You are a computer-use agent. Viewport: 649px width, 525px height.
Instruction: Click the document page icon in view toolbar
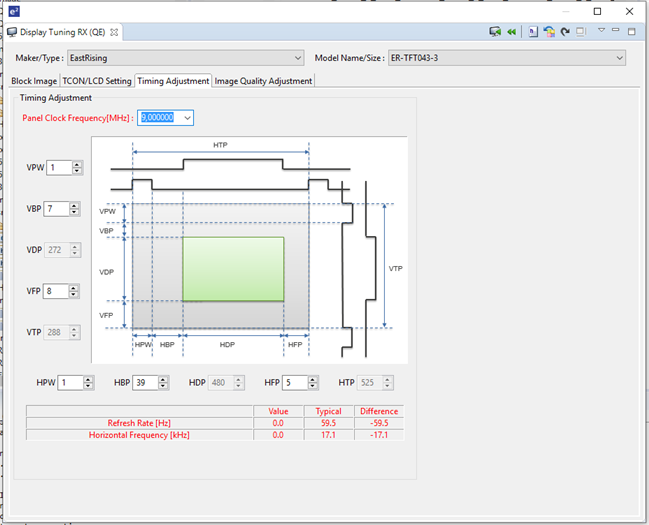pyautogui.click(x=534, y=32)
